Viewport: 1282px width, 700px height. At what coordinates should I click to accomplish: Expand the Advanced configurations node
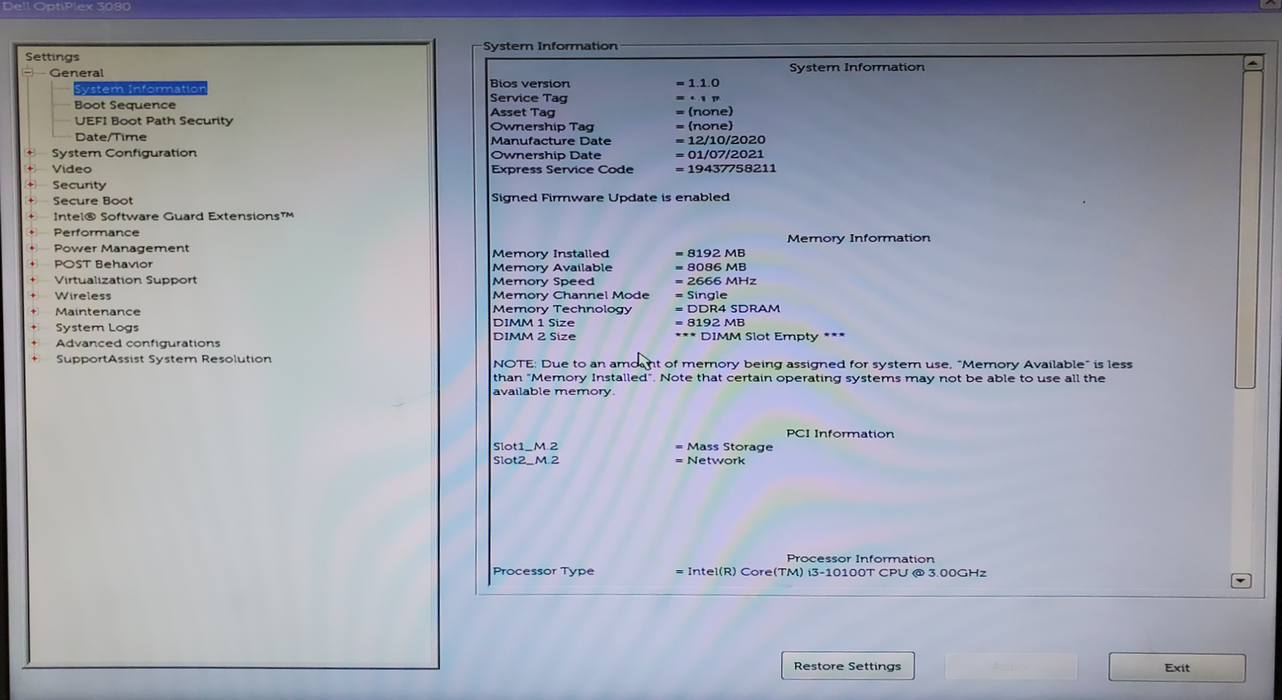tap(34, 343)
